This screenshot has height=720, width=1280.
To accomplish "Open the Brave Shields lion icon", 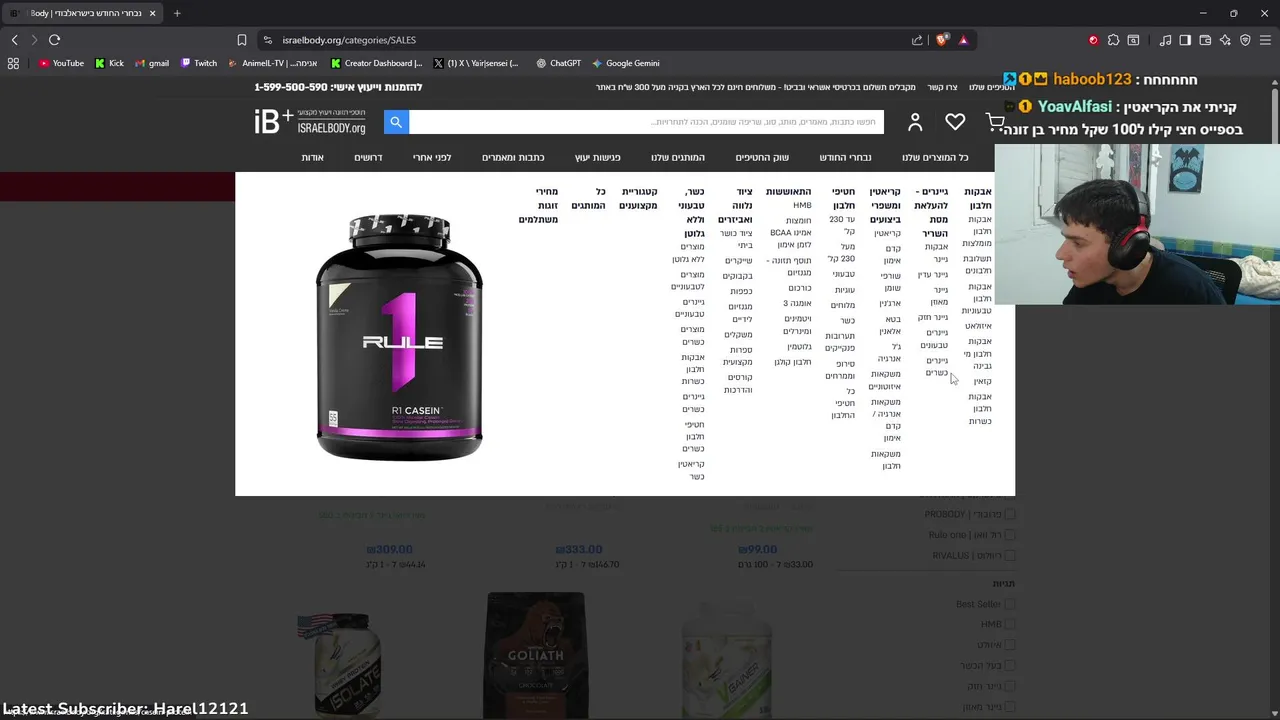I will (x=942, y=40).
